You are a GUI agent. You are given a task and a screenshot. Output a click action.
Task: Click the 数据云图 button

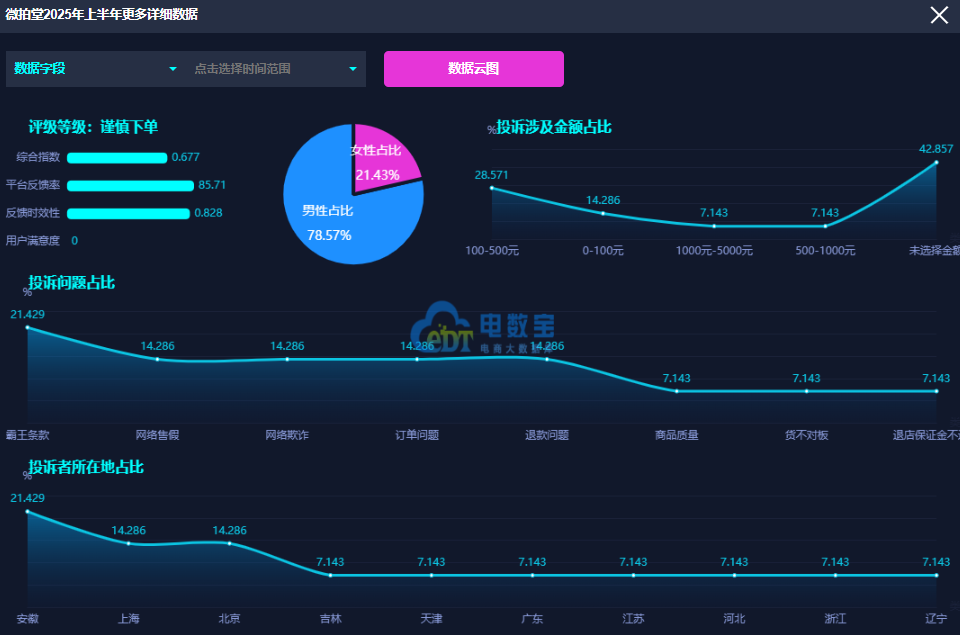(473, 69)
